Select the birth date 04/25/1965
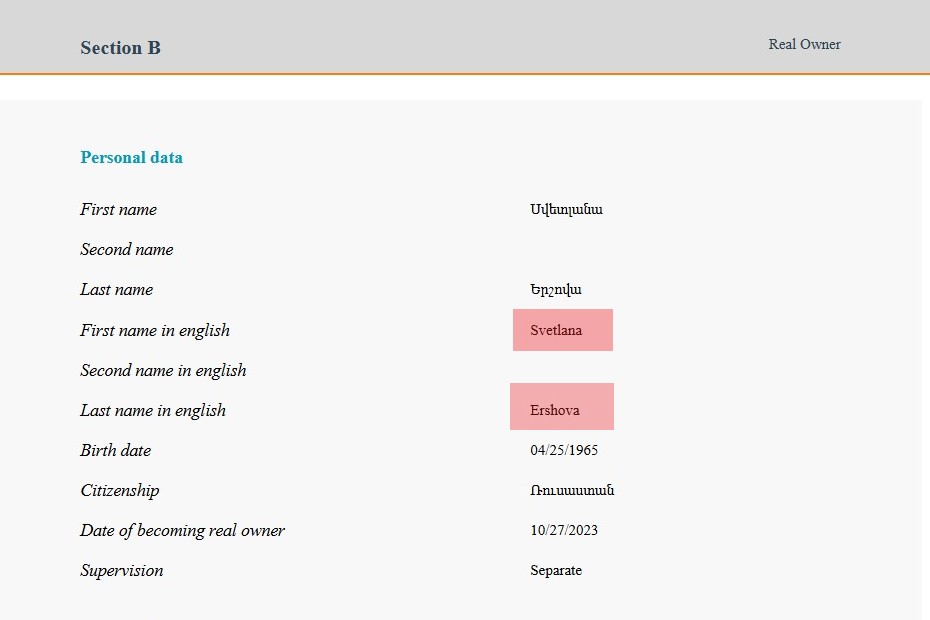The width and height of the screenshot is (930, 620). click(x=563, y=450)
